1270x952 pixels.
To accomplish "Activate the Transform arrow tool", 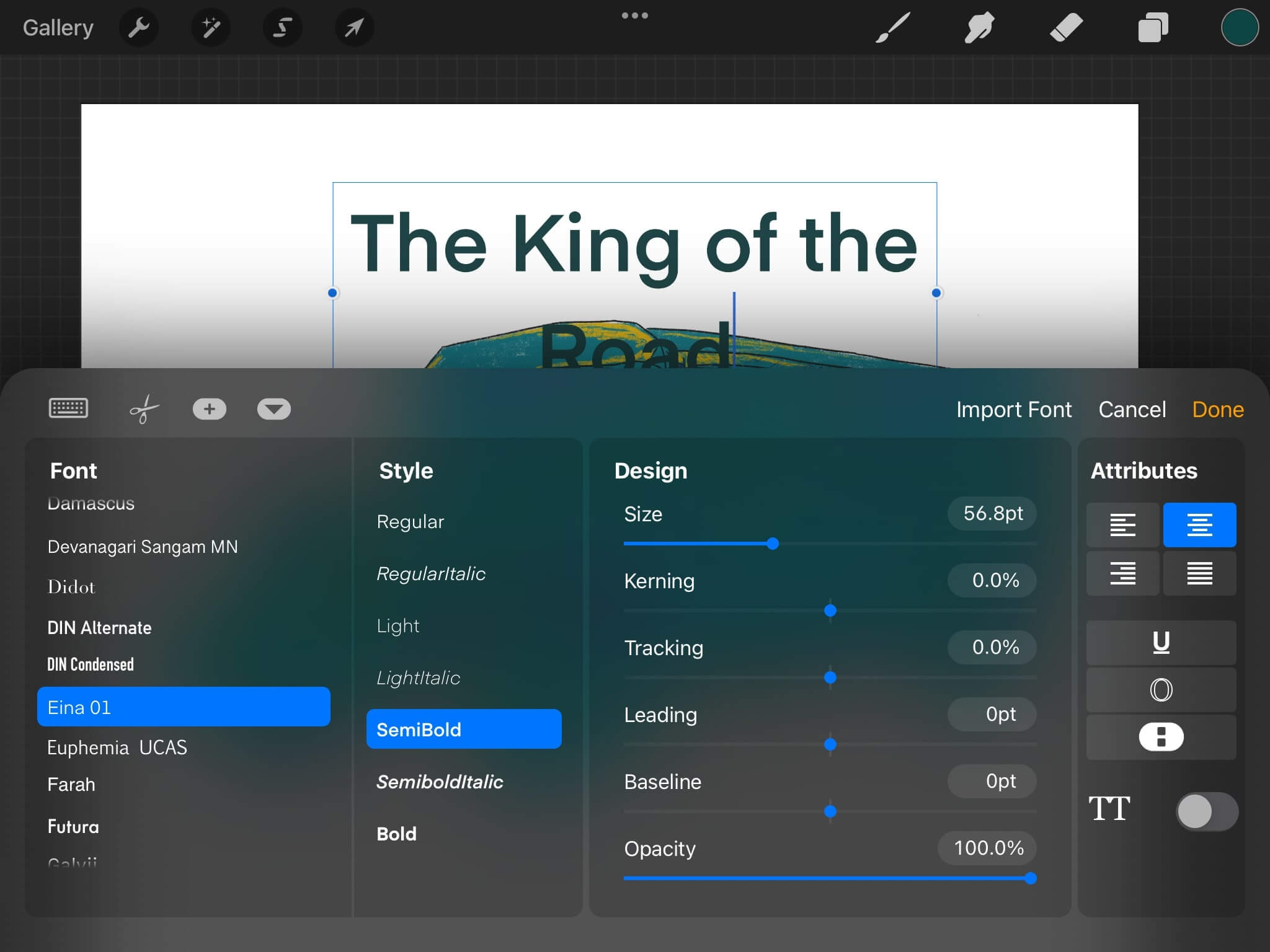I will tap(354, 28).
